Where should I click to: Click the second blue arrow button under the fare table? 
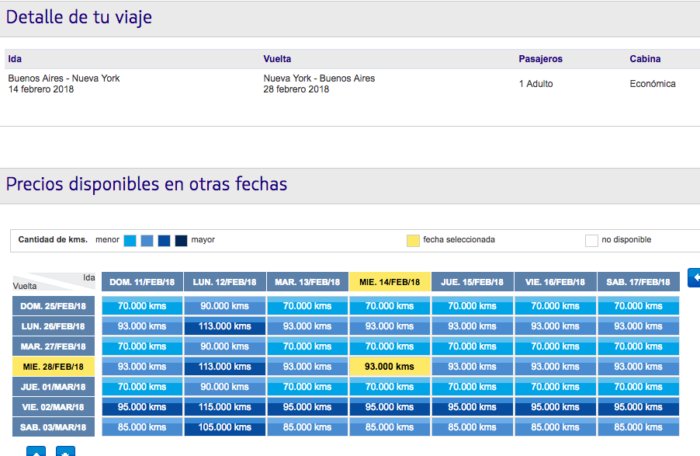click(x=65, y=452)
